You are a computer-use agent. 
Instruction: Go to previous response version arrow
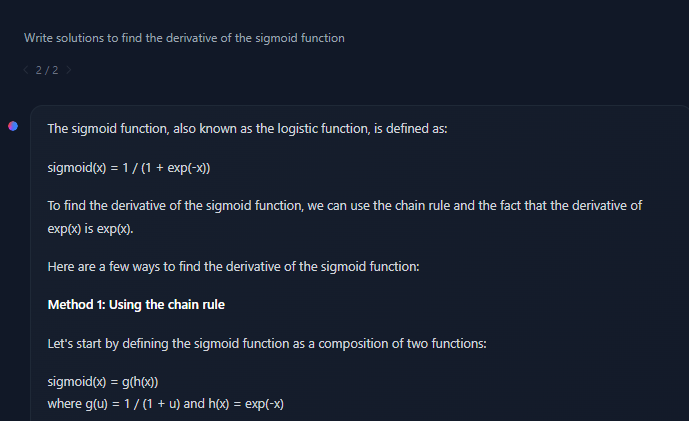[x=25, y=70]
